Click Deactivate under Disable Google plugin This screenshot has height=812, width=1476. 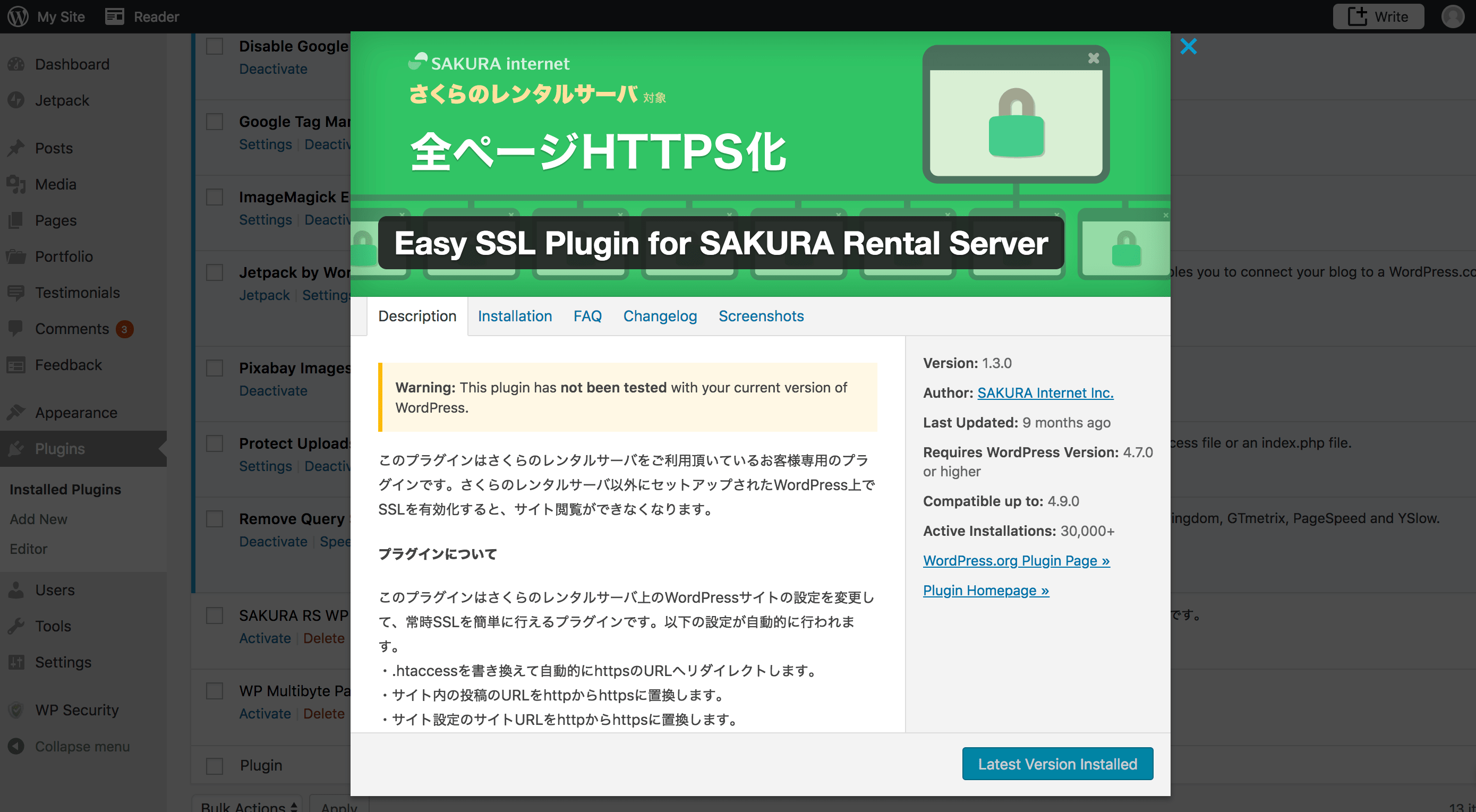coord(273,69)
